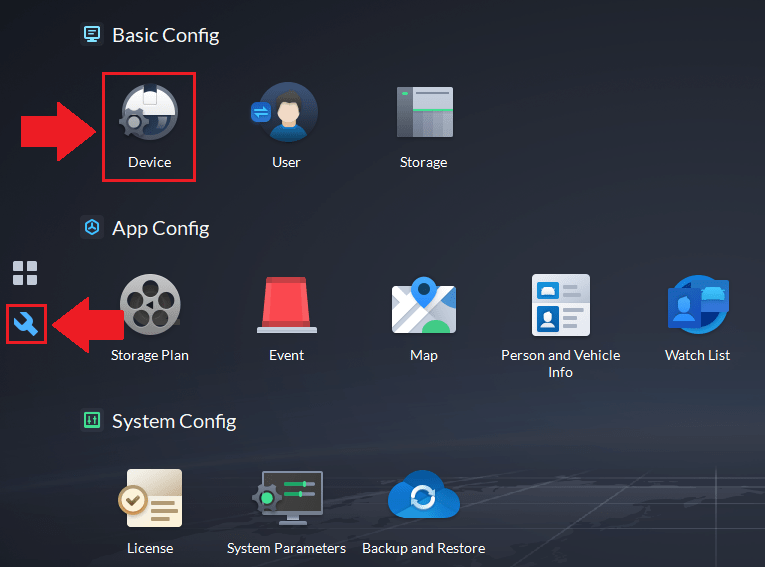765x567 pixels.
Task: Open the Map icon
Action: 424,304
